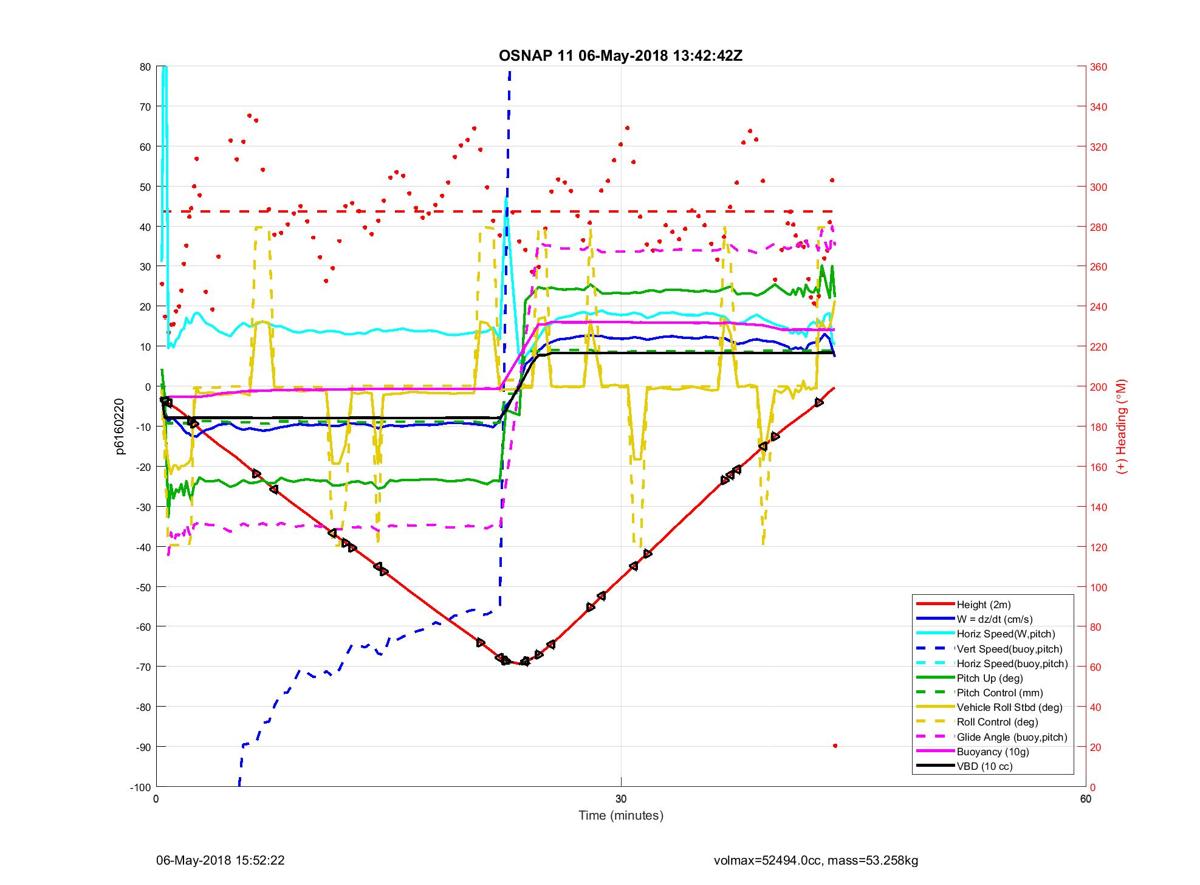
Task: Click the '-90' y-axis tick label
Action: point(142,747)
